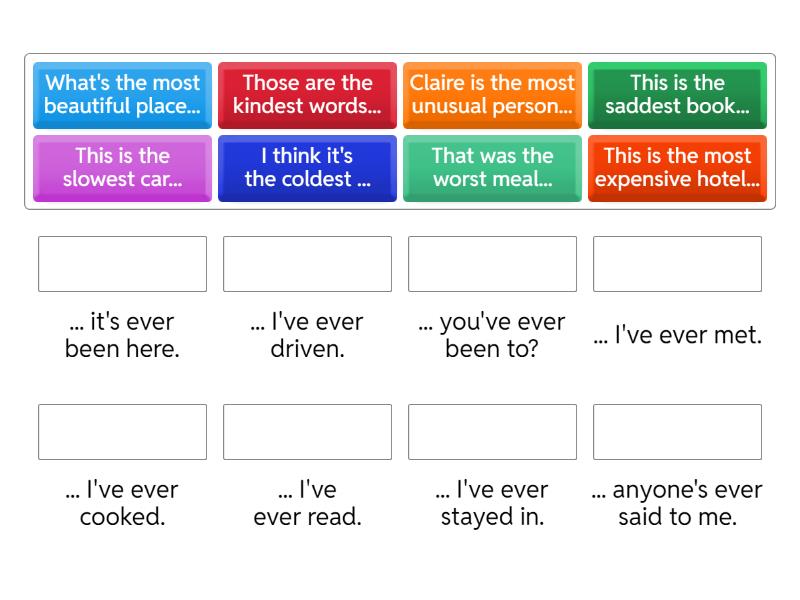
Task: Select the purple 'This is the slowest car…' card
Action: coord(122,167)
